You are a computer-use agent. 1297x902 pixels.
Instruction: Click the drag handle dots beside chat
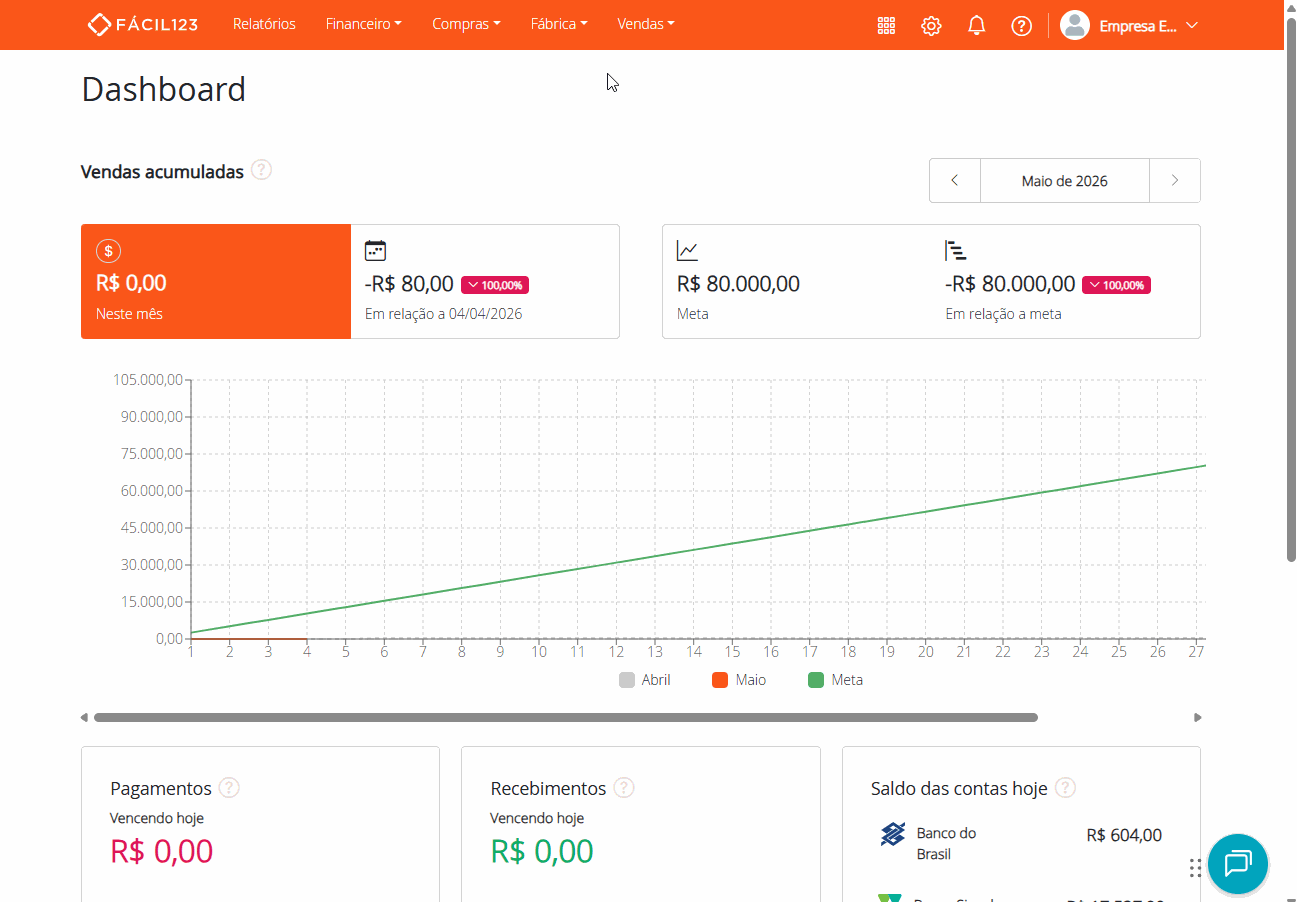click(1195, 867)
